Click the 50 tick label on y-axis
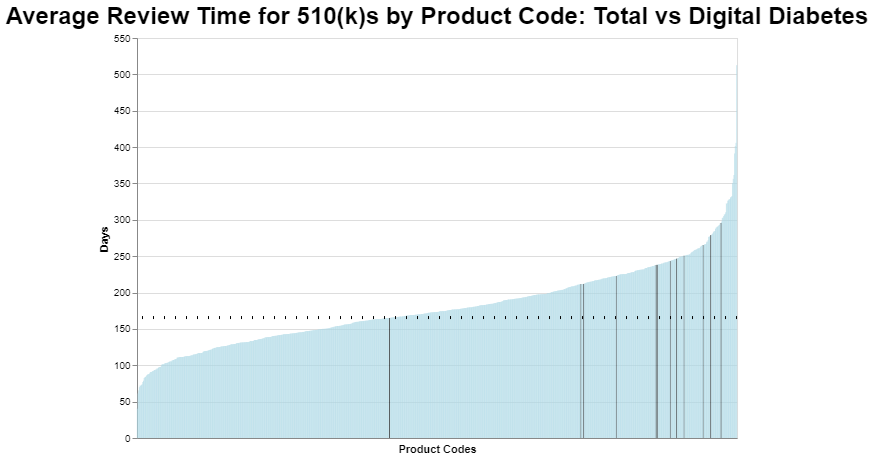874x459 pixels. pos(124,402)
